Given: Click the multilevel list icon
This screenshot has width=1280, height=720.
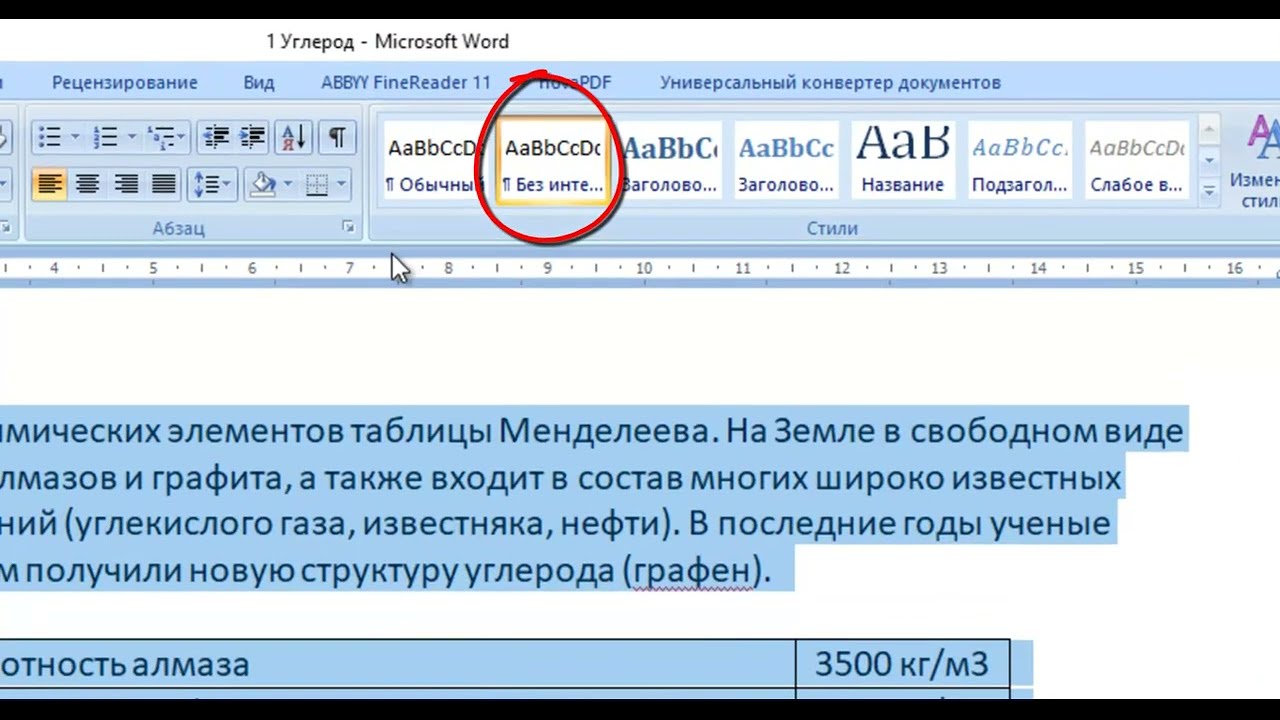Looking at the screenshot, I should [161, 137].
